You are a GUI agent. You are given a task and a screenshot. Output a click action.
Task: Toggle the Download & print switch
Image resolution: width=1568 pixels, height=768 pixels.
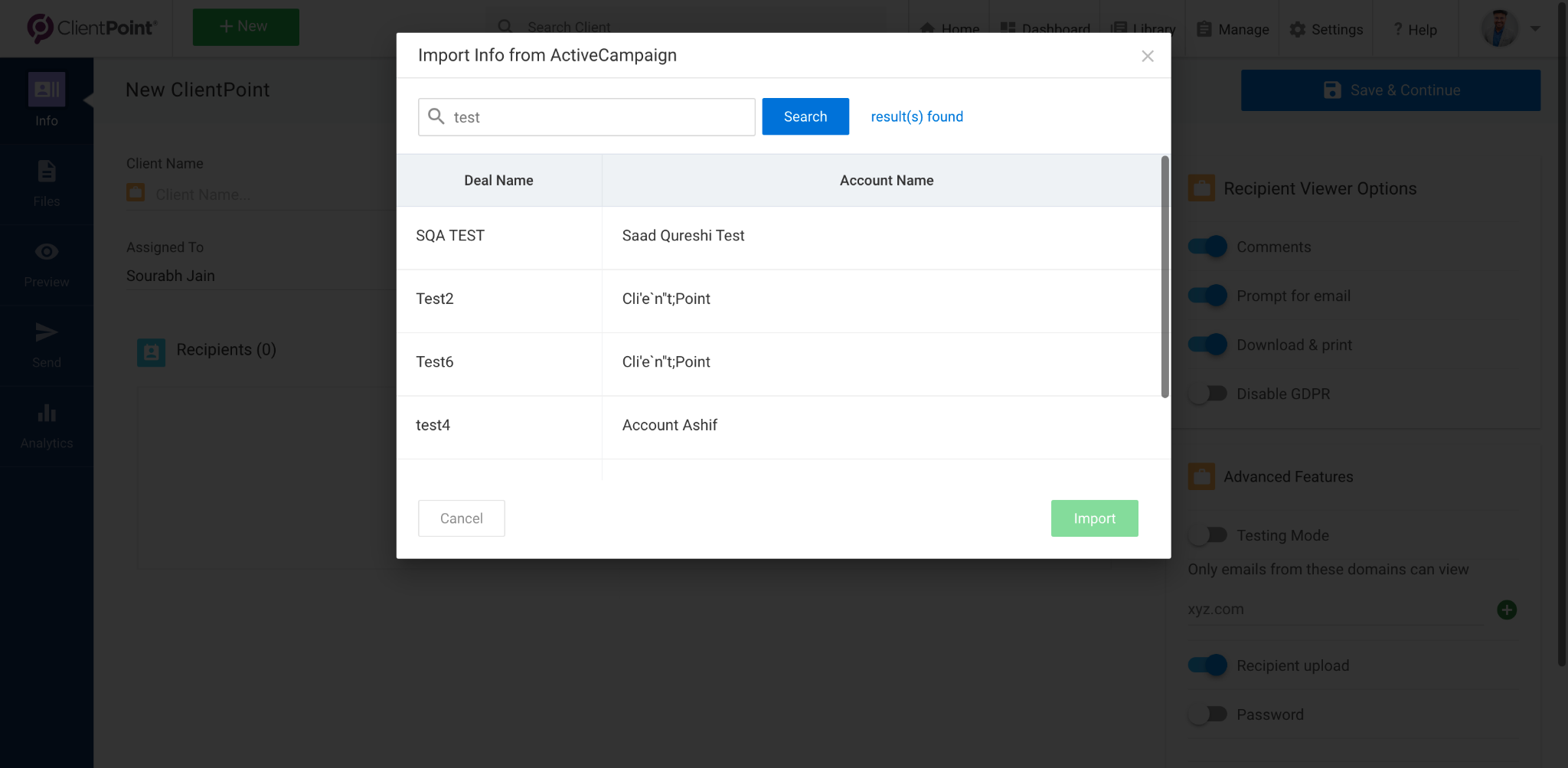pyautogui.click(x=1207, y=345)
